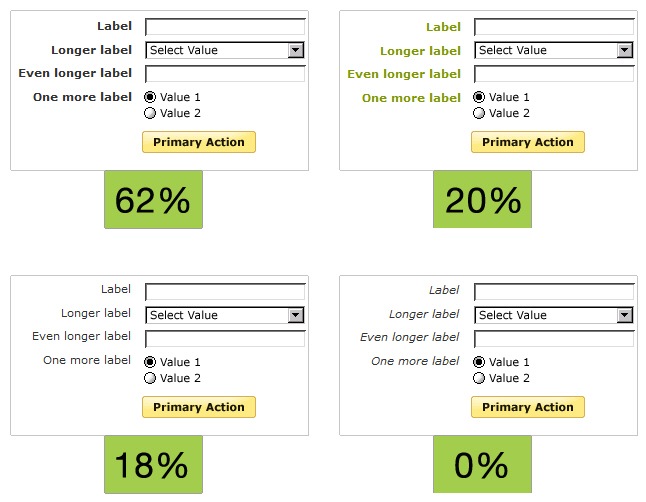Focus the bold Label text field

[x=225, y=27]
